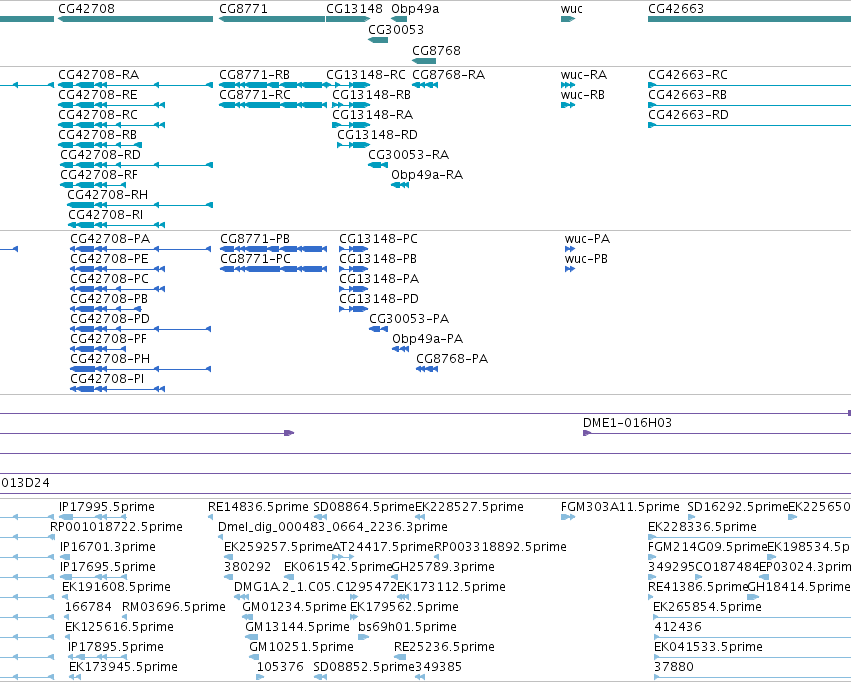
Task: Open transcript wuc-RB
Action: click(583, 94)
